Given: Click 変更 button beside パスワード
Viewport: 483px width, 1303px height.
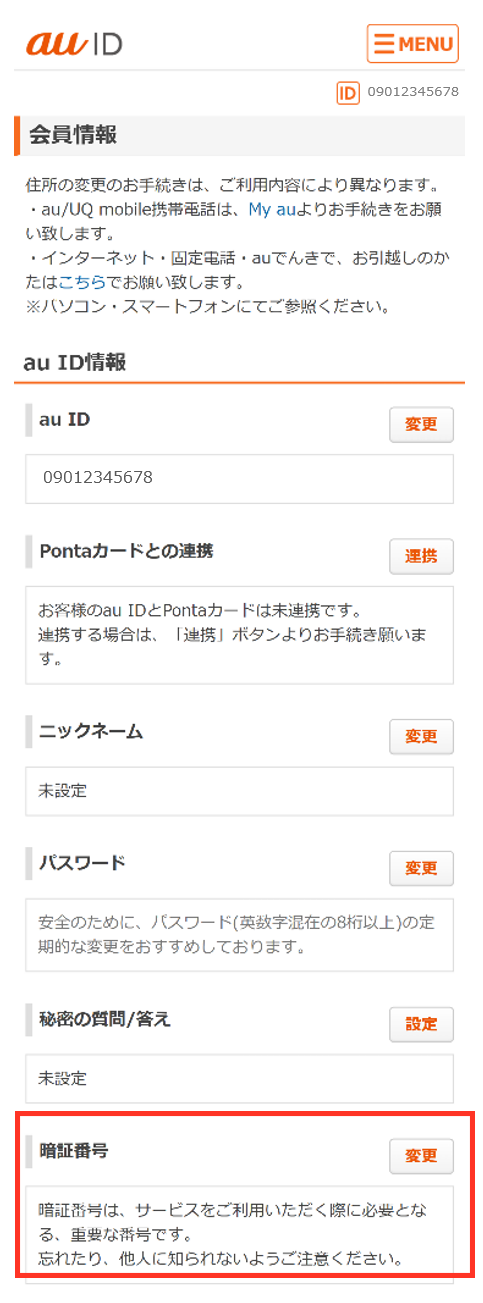Looking at the screenshot, I should (421, 868).
